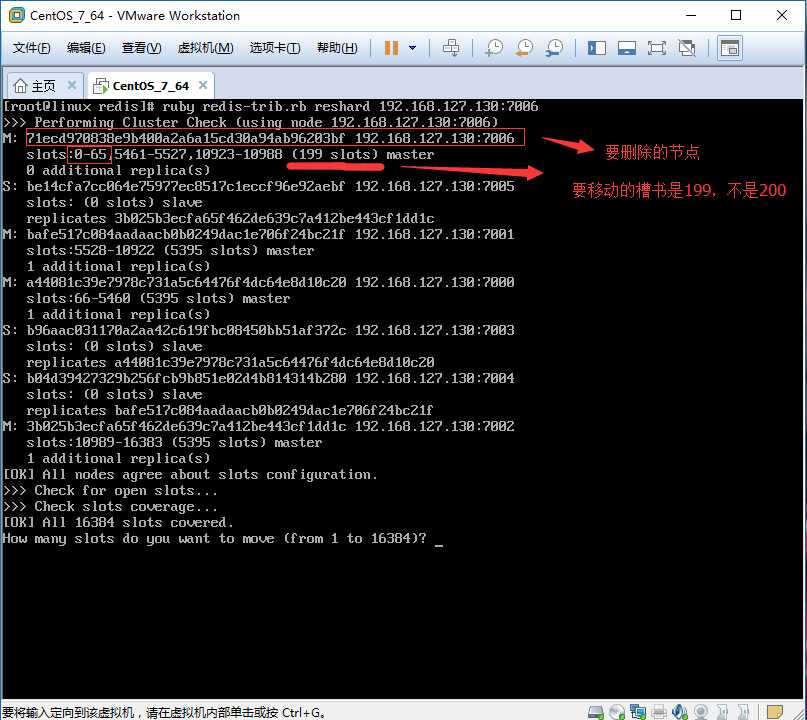This screenshot has height=720, width=807.
Task: Open the 选项卡(T) menu
Action: click(x=275, y=48)
